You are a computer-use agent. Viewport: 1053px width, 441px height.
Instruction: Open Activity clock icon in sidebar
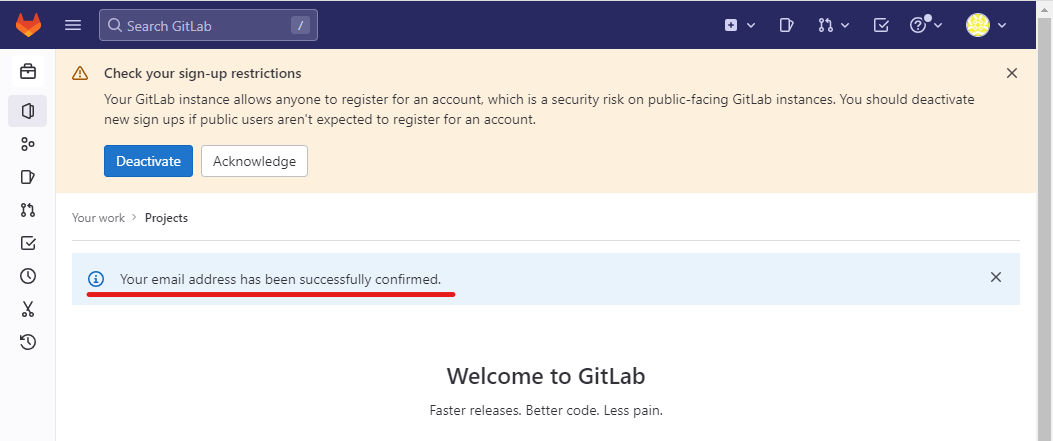(28, 276)
